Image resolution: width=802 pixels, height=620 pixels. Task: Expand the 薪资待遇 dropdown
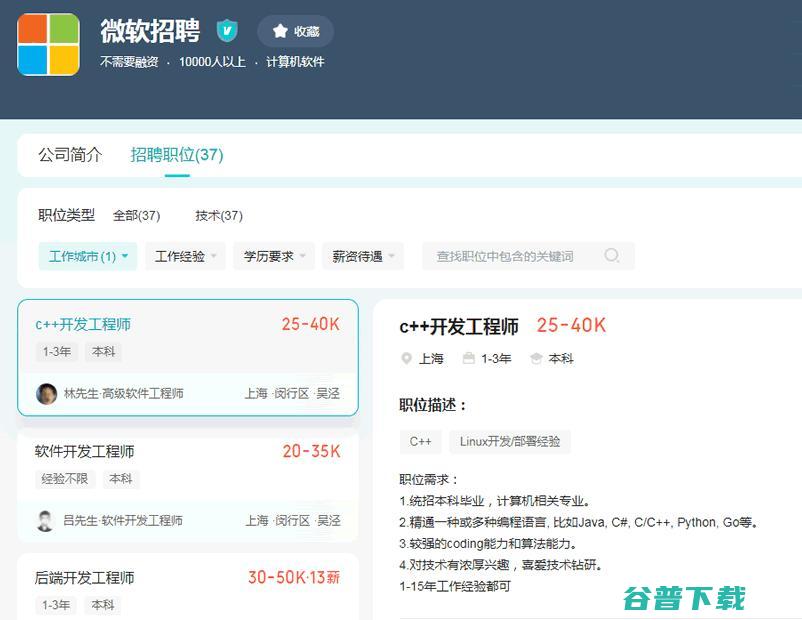click(x=363, y=256)
